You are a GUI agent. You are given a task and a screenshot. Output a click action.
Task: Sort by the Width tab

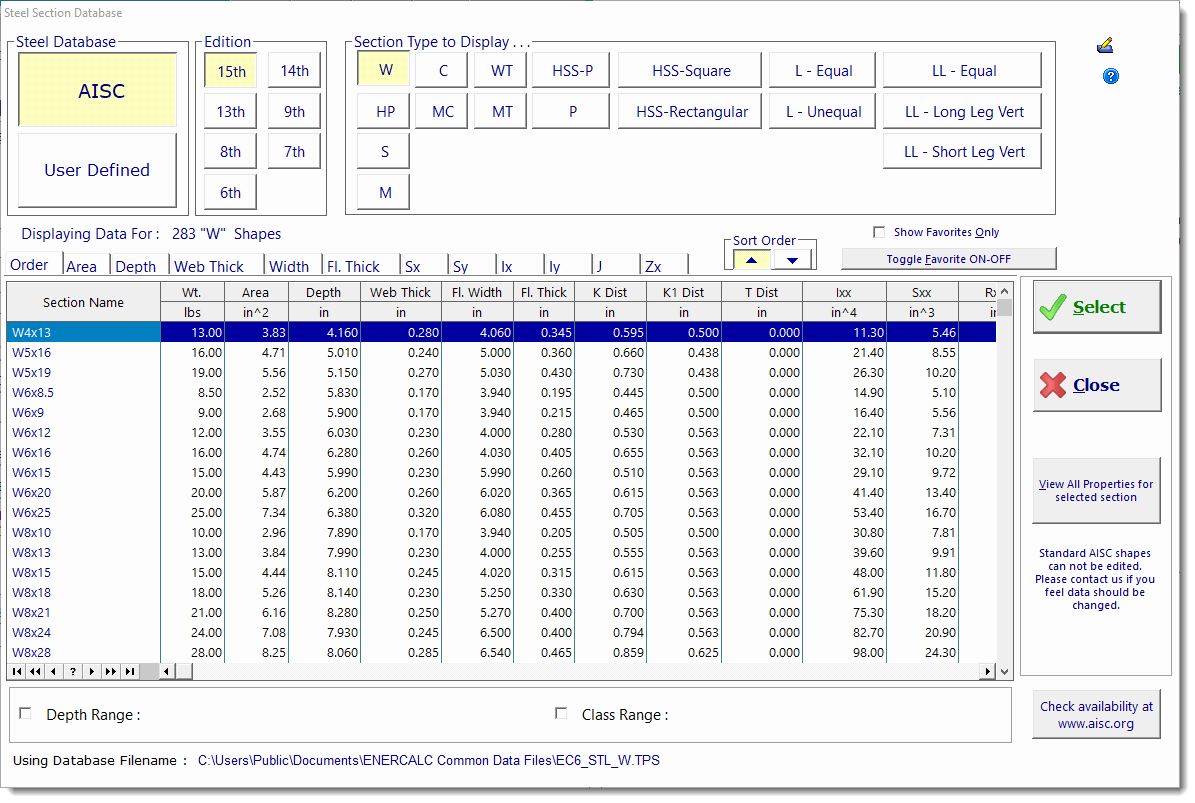[293, 266]
